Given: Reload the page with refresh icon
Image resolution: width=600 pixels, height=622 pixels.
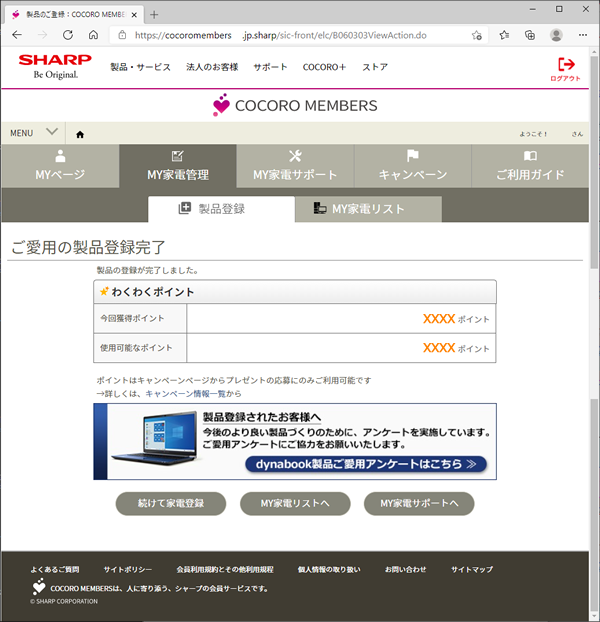Looking at the screenshot, I should (68, 35).
